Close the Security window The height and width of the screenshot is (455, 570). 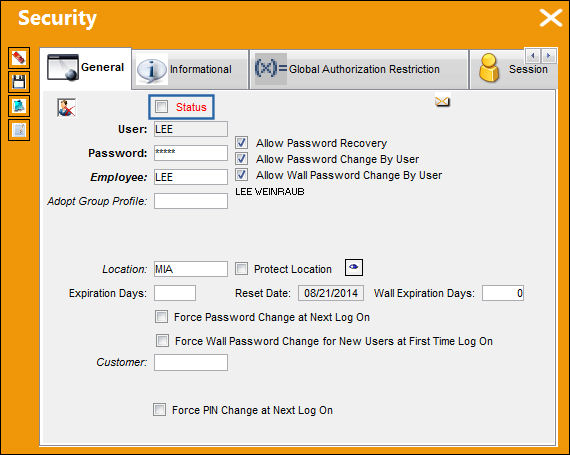coord(551,18)
